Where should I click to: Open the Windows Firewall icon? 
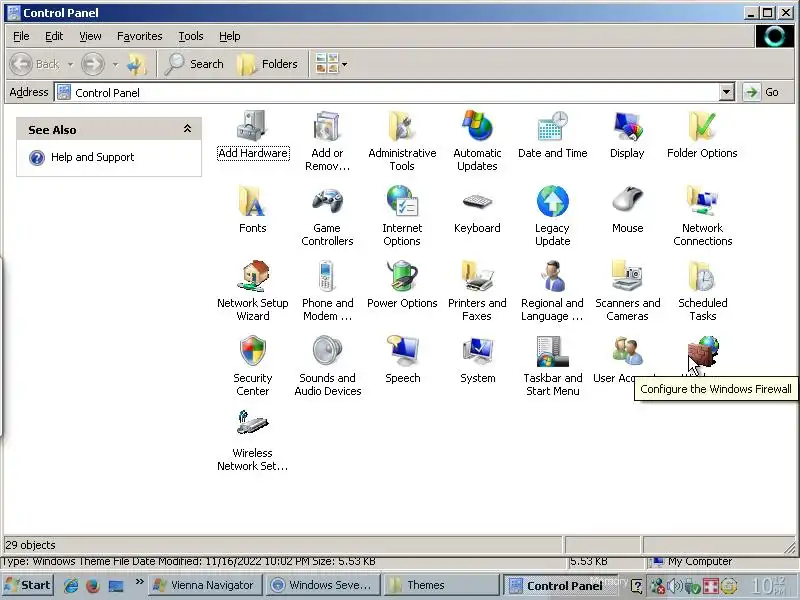coord(703,351)
